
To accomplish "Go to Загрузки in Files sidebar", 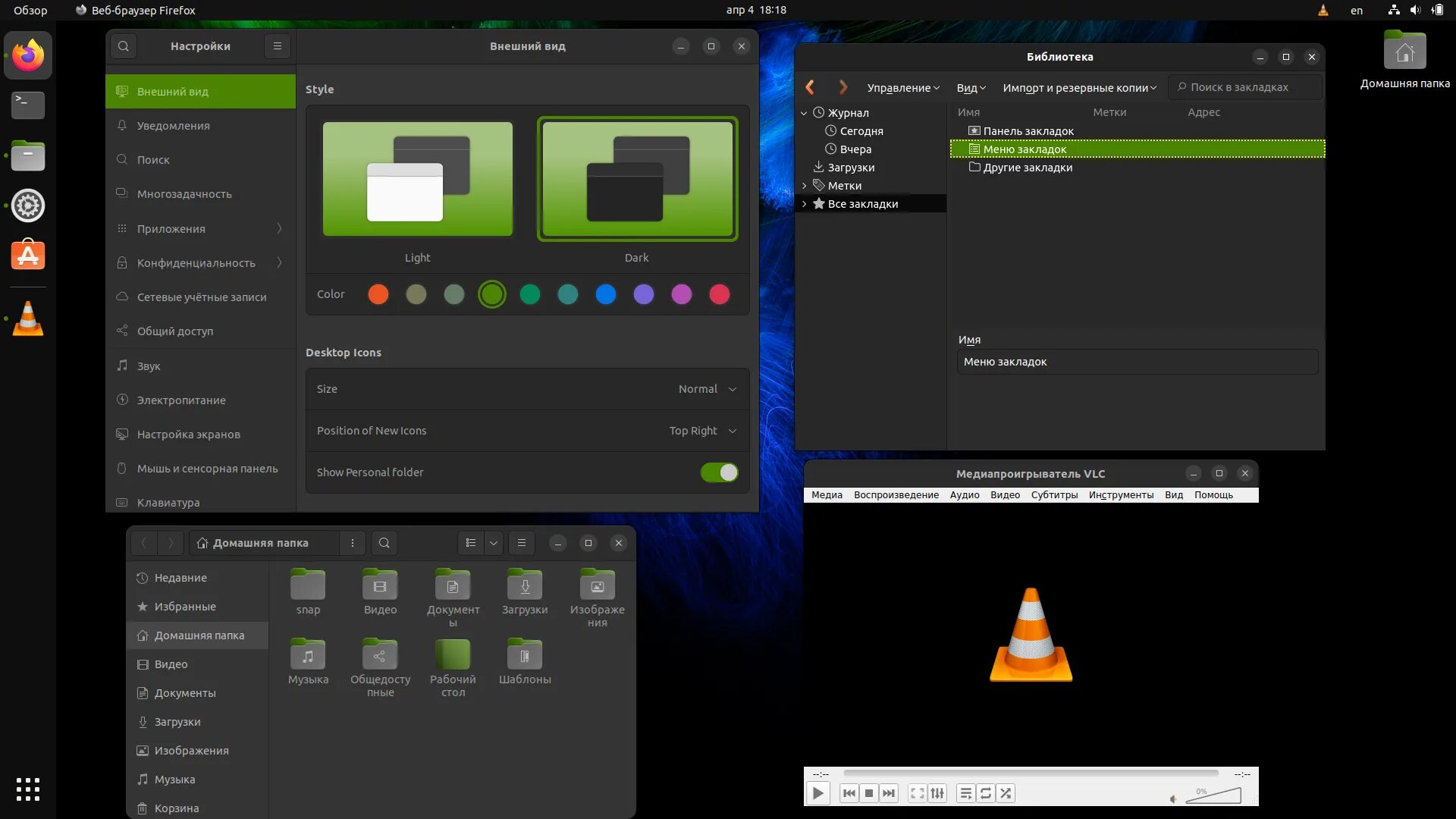I will coord(177,722).
